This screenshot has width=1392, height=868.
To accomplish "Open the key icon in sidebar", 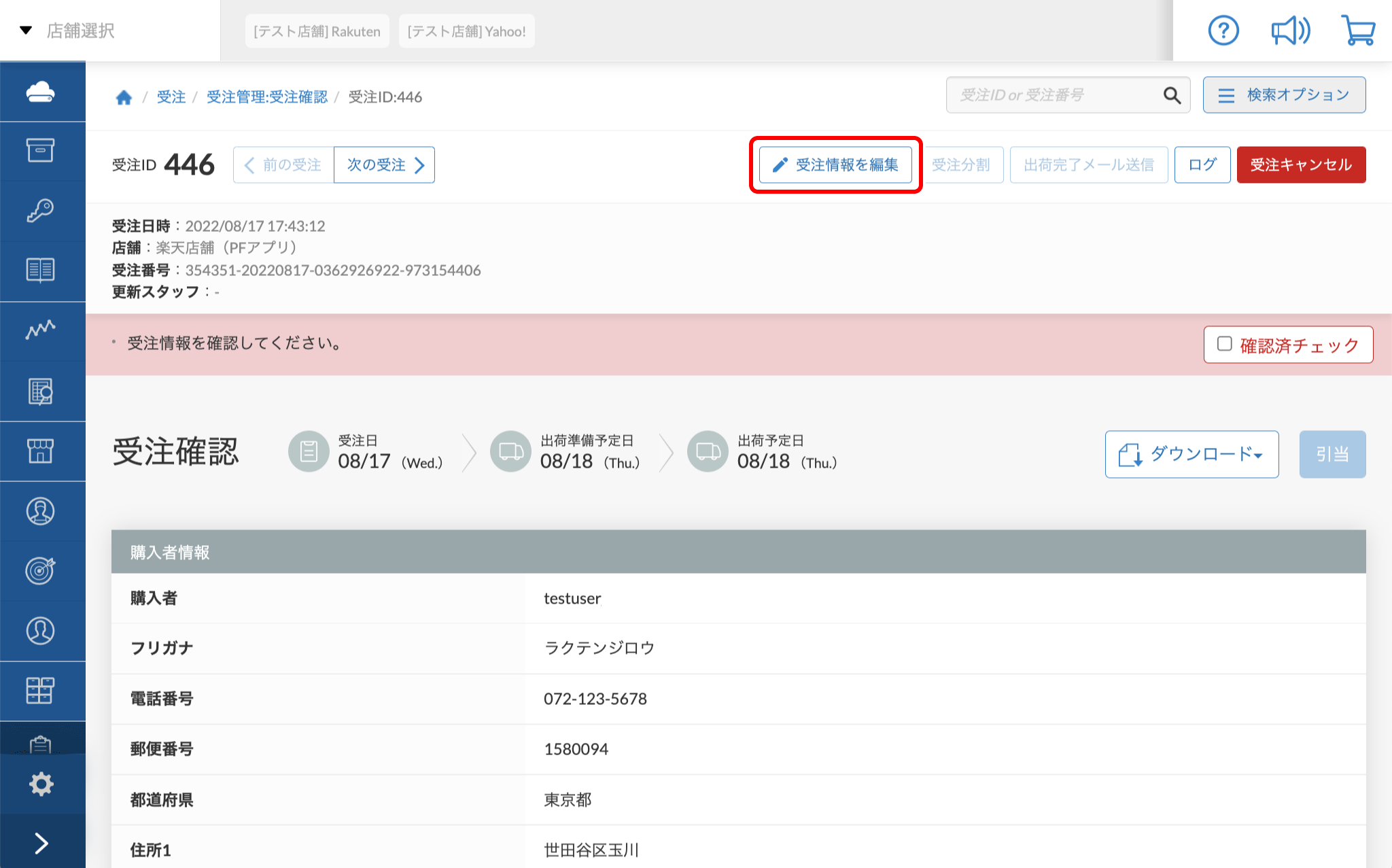I will click(41, 211).
